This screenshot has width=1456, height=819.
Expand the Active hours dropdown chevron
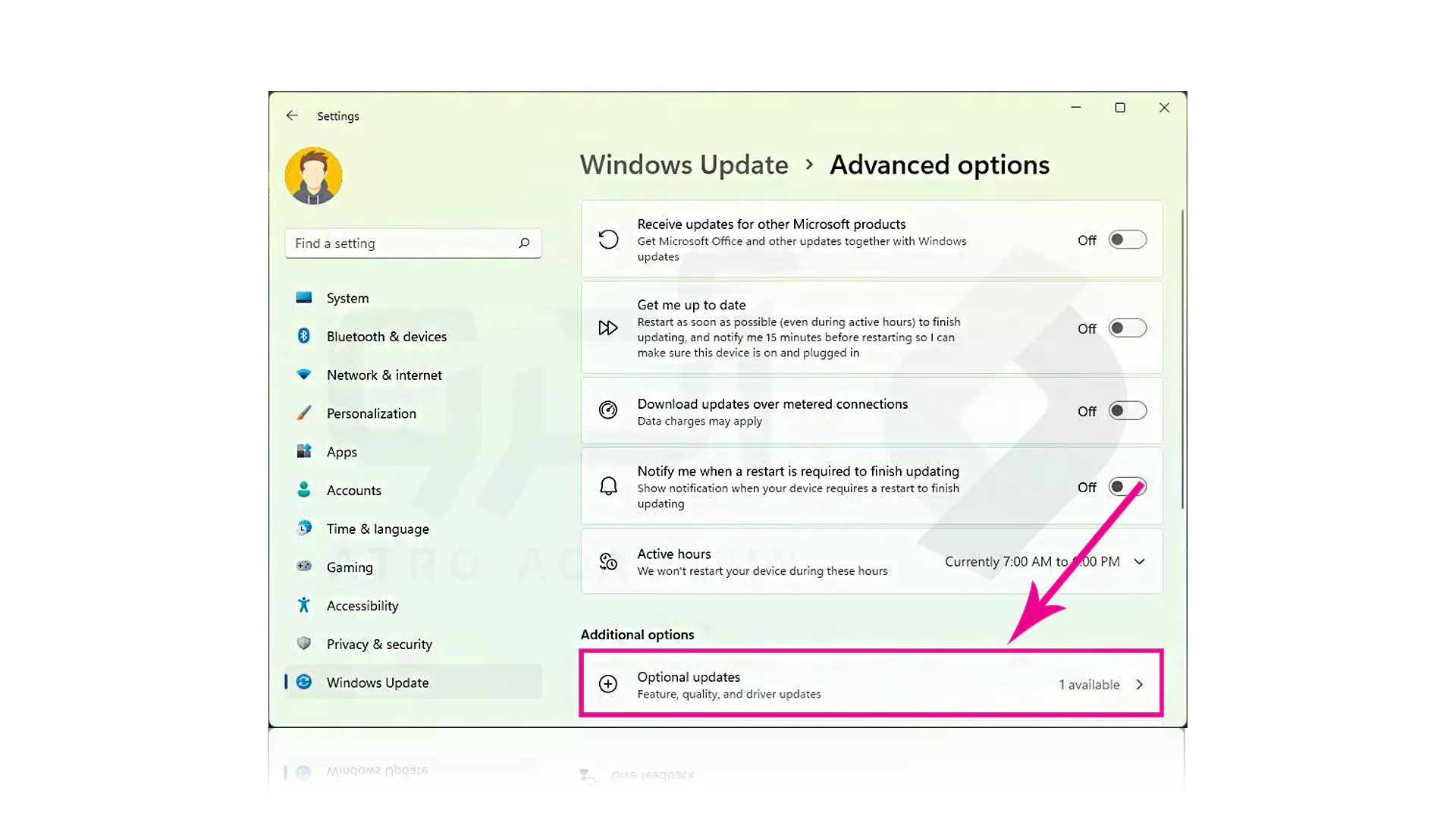pos(1139,562)
